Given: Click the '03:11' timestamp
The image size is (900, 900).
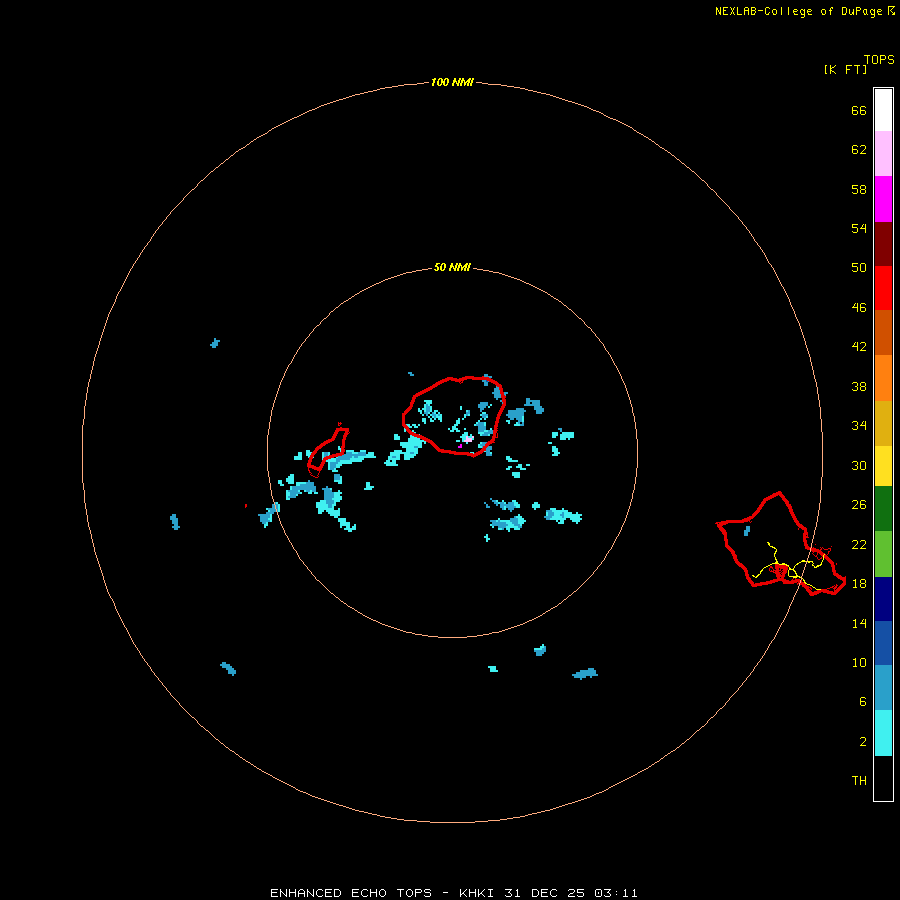Looking at the screenshot, I should [616, 893].
